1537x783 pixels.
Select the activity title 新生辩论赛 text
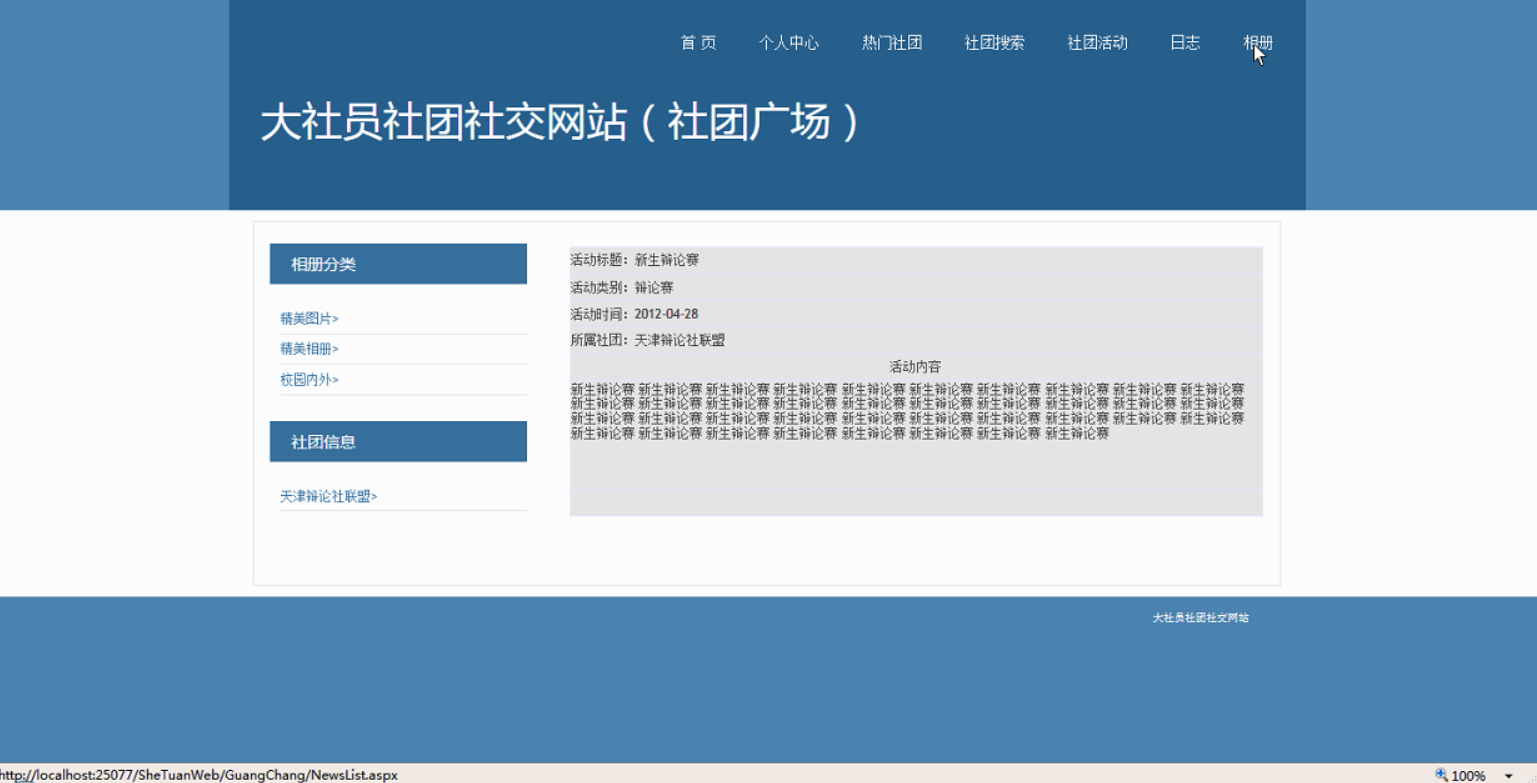pyautogui.click(x=667, y=260)
